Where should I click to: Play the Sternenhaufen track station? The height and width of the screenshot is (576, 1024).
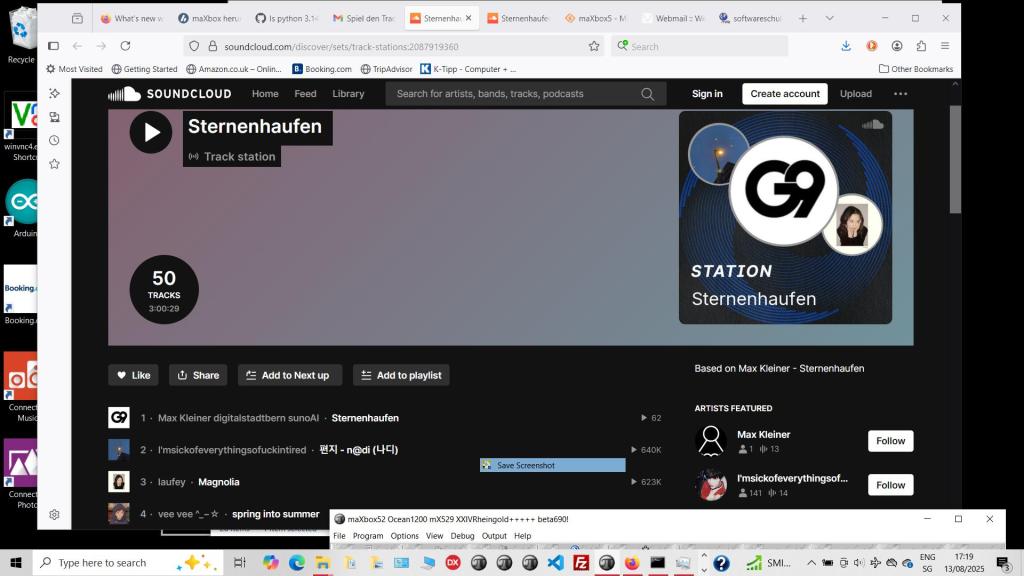point(151,132)
